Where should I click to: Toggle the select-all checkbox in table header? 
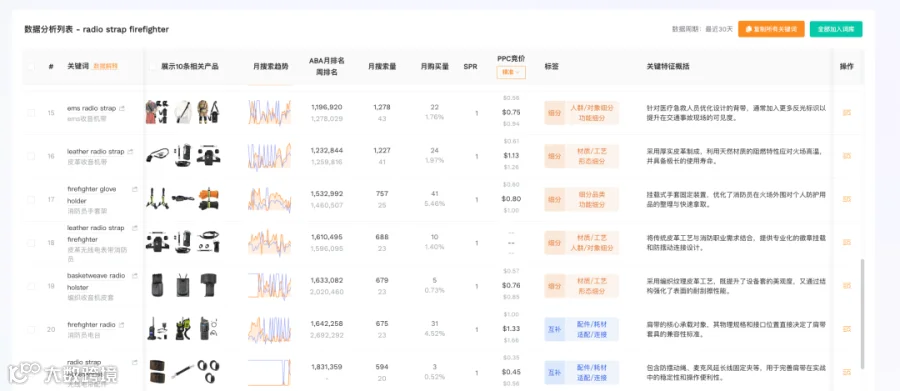click(31, 67)
